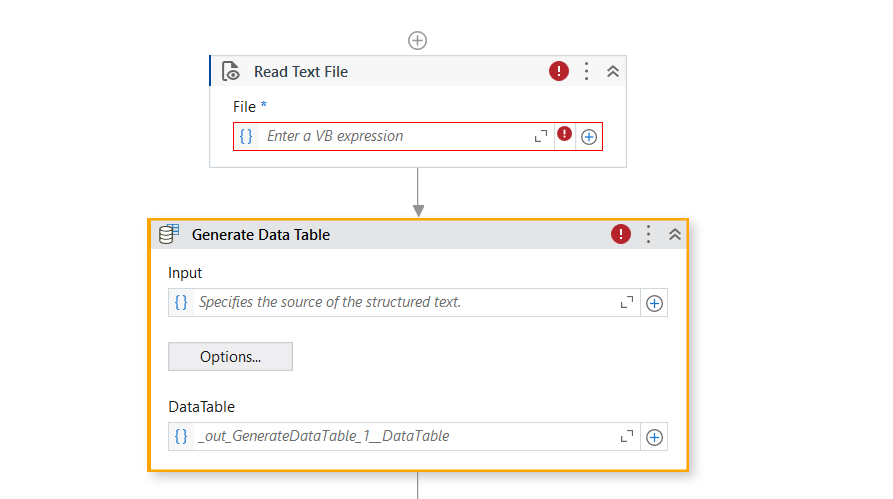The height and width of the screenshot is (499, 893).
Task: Click the Options... button
Action: 230,357
